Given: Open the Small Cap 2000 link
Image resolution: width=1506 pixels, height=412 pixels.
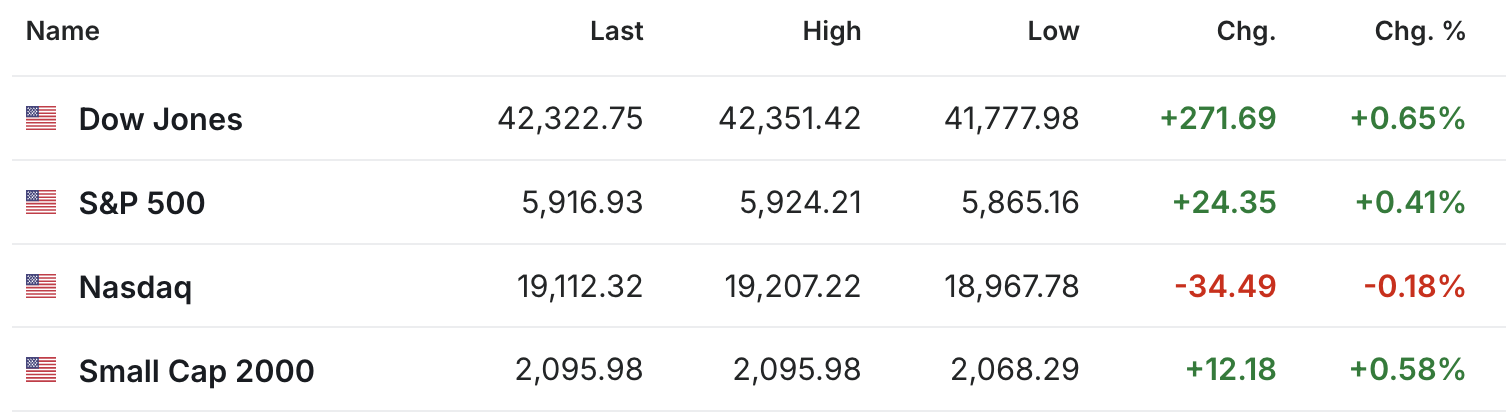Looking at the screenshot, I should coord(197,372).
